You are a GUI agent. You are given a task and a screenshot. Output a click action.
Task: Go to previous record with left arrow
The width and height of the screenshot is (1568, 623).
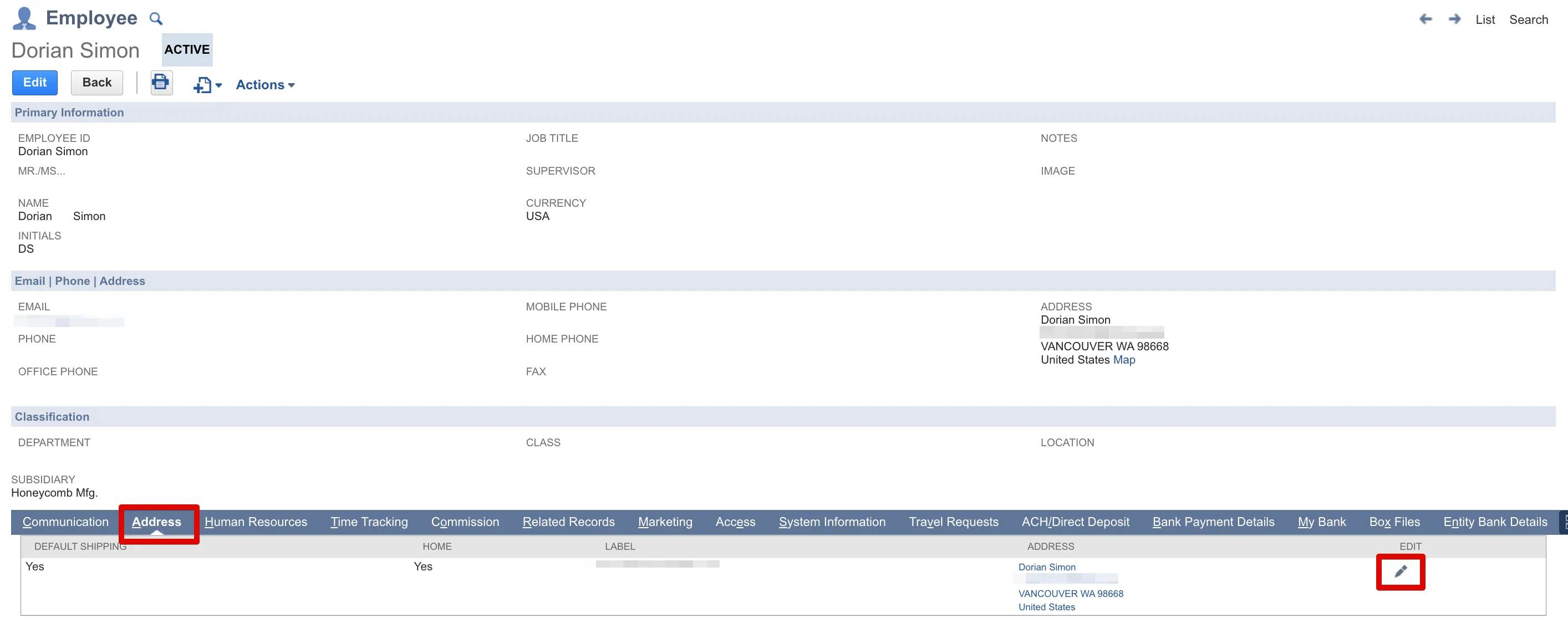(x=1425, y=19)
